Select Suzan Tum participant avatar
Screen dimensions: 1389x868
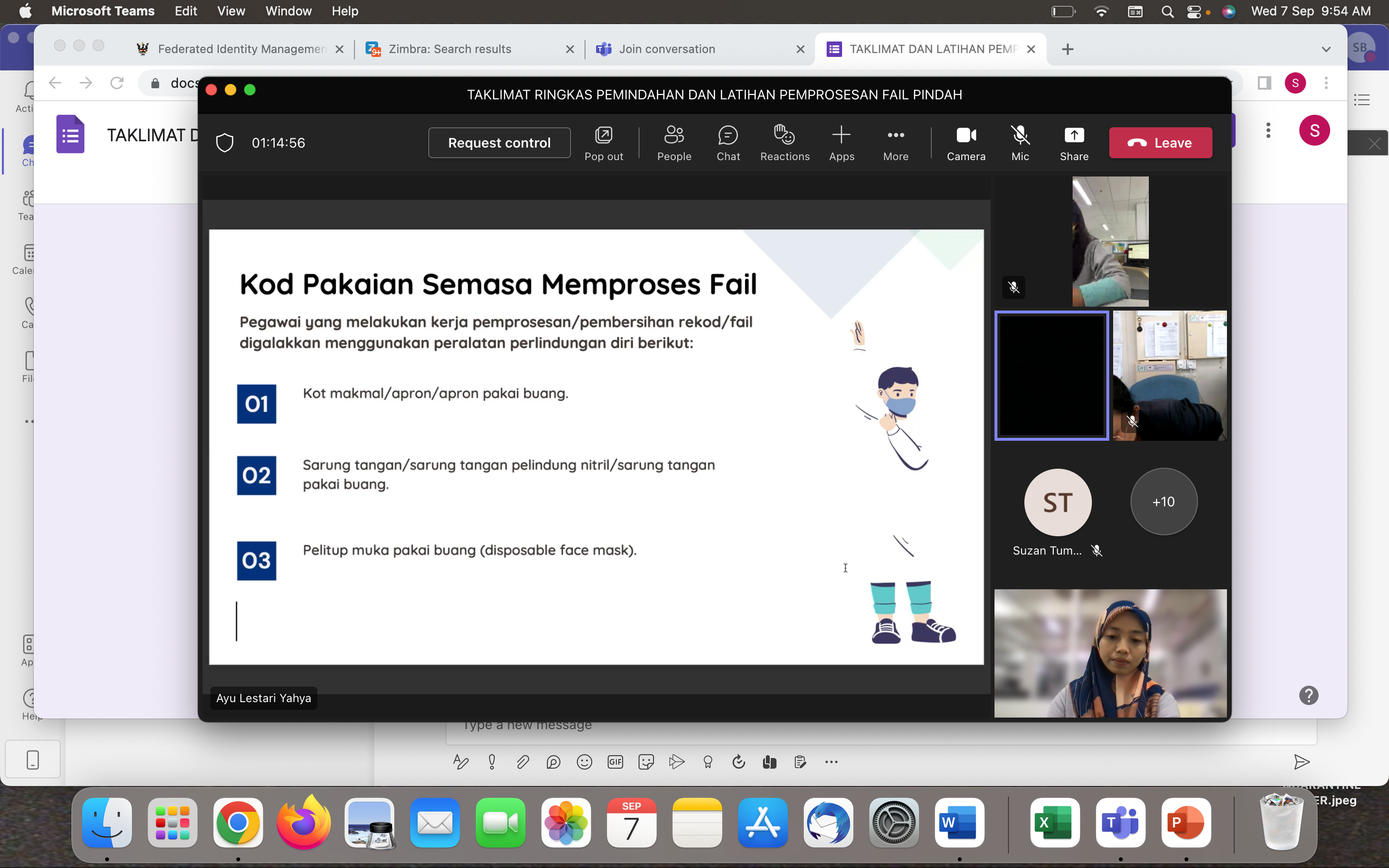click(1057, 502)
